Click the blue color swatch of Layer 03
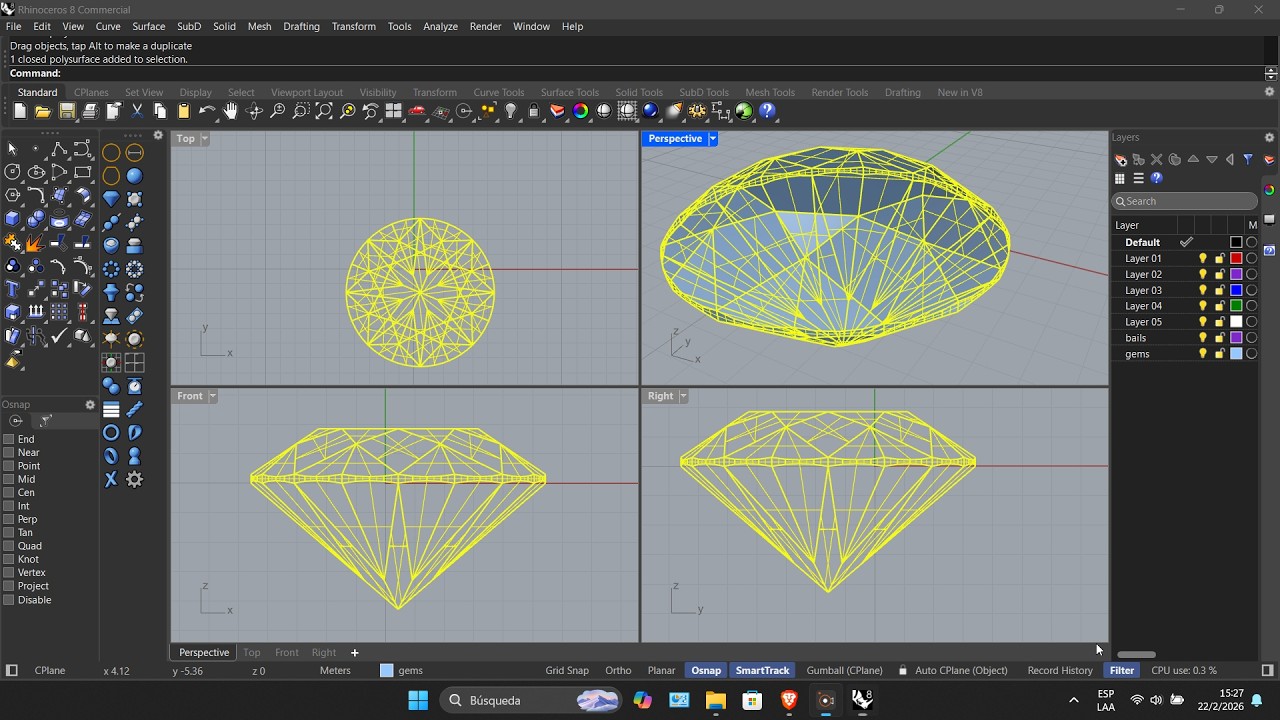The image size is (1280, 720). coord(1236,290)
